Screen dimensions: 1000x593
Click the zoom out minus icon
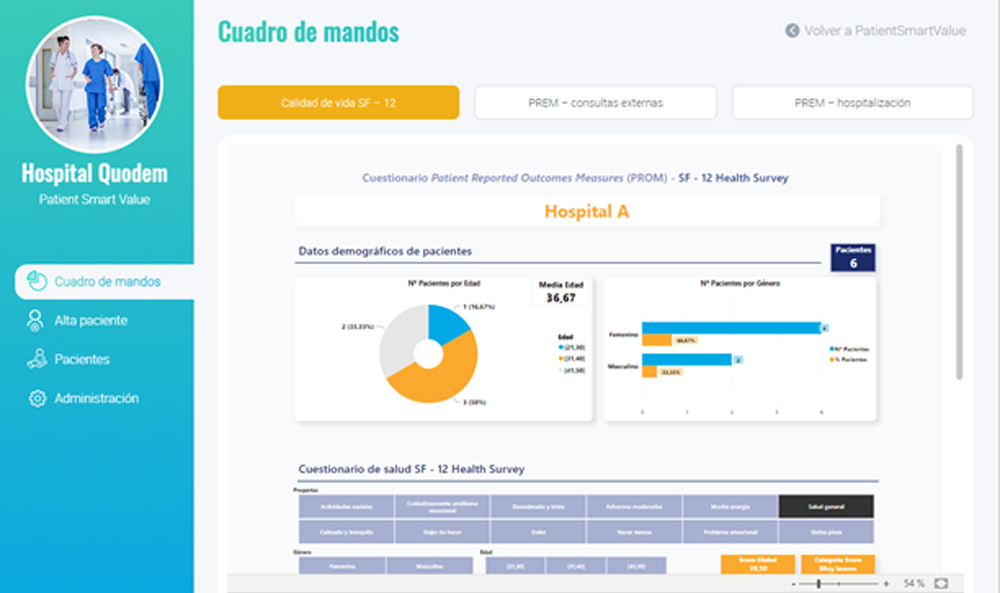click(793, 583)
